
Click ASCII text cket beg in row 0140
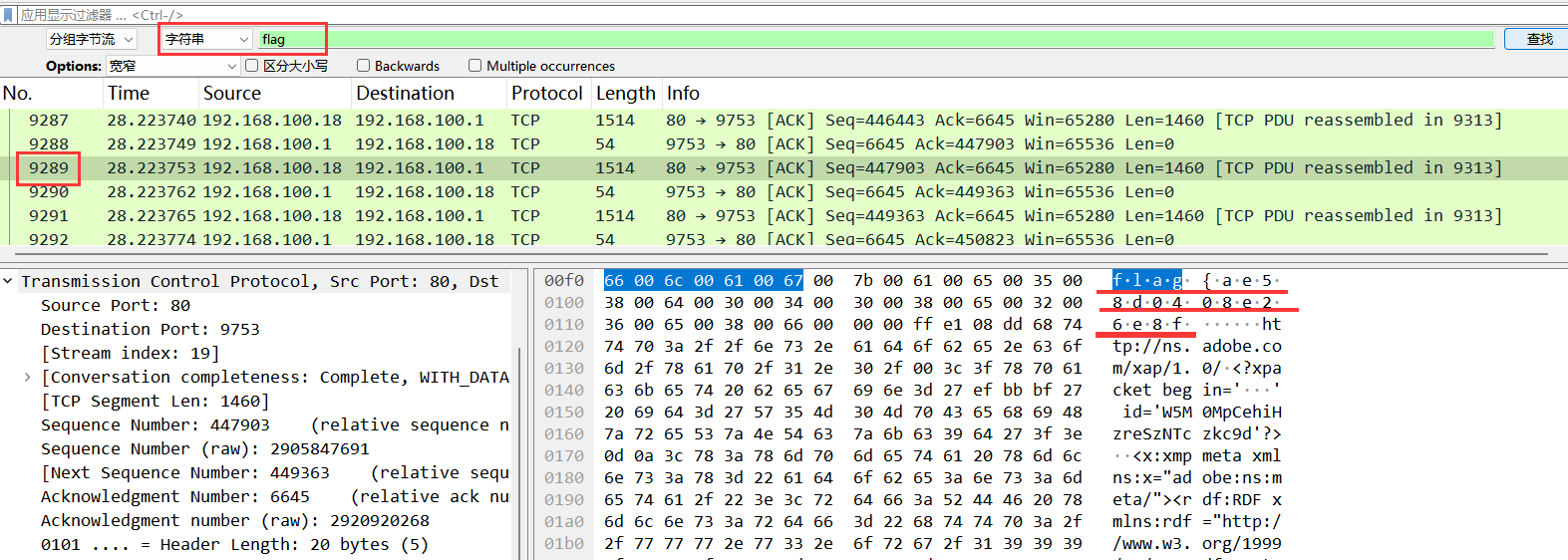click(1152, 391)
